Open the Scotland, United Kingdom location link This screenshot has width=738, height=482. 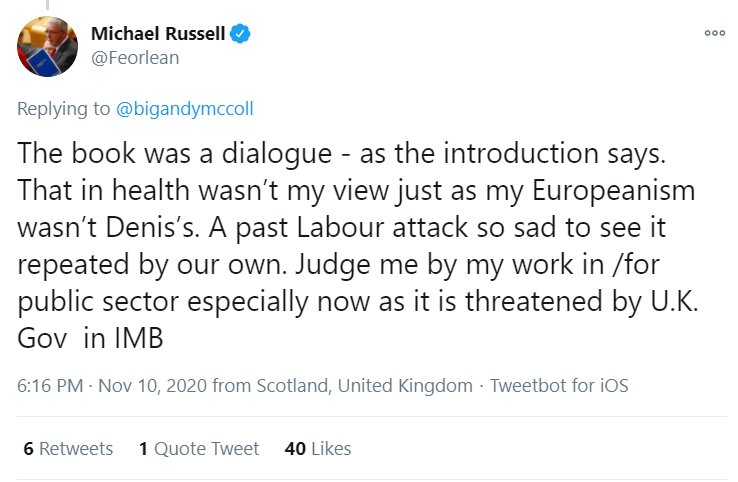[364, 386]
